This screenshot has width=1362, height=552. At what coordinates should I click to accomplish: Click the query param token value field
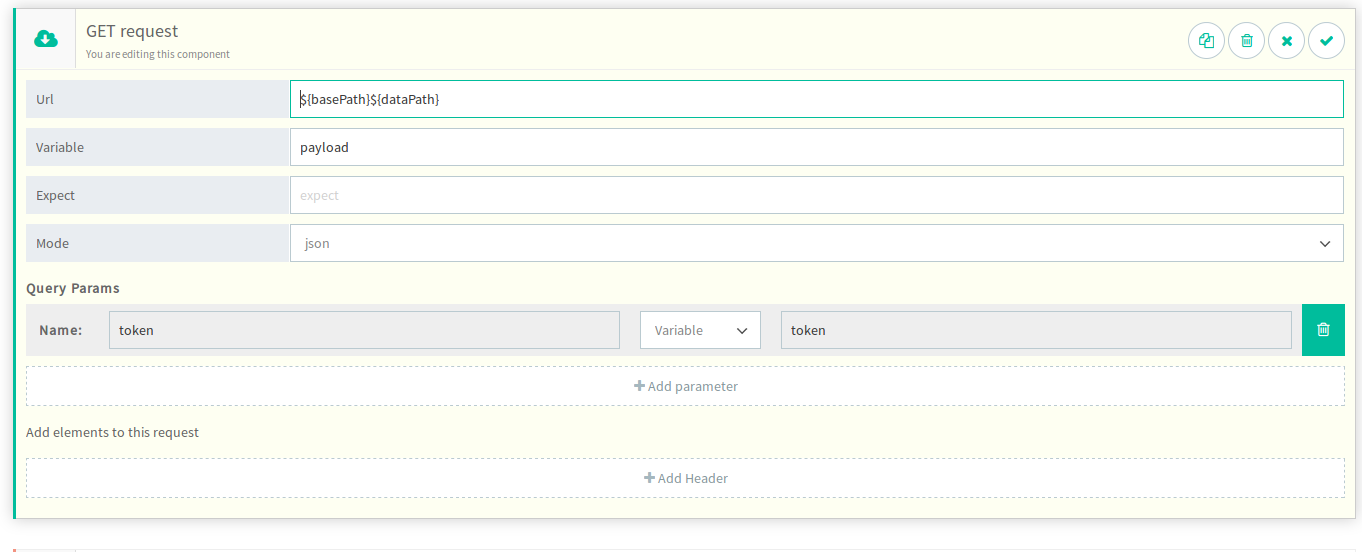tap(1035, 330)
